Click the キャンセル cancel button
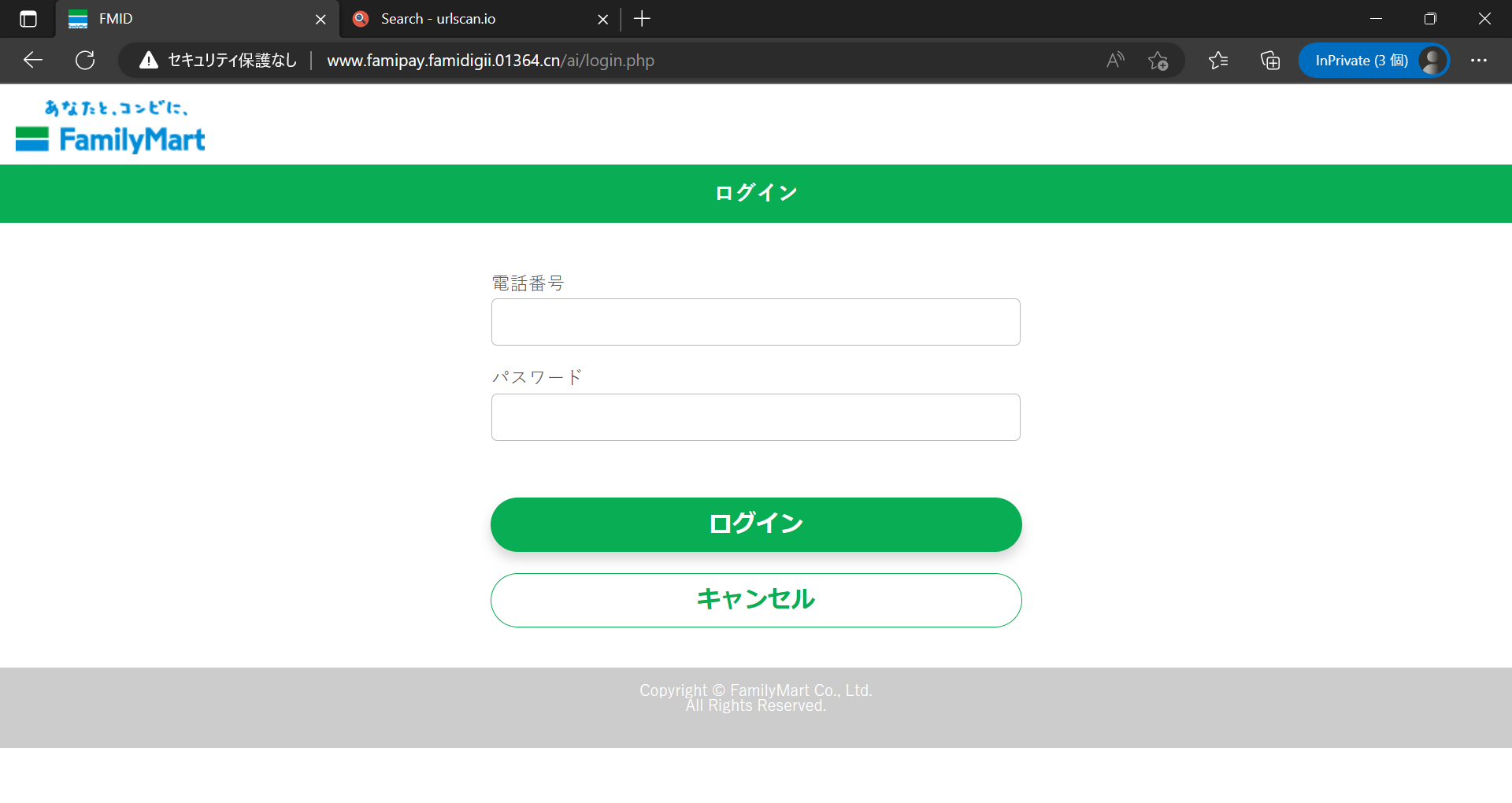The image size is (1512, 803). click(x=756, y=600)
